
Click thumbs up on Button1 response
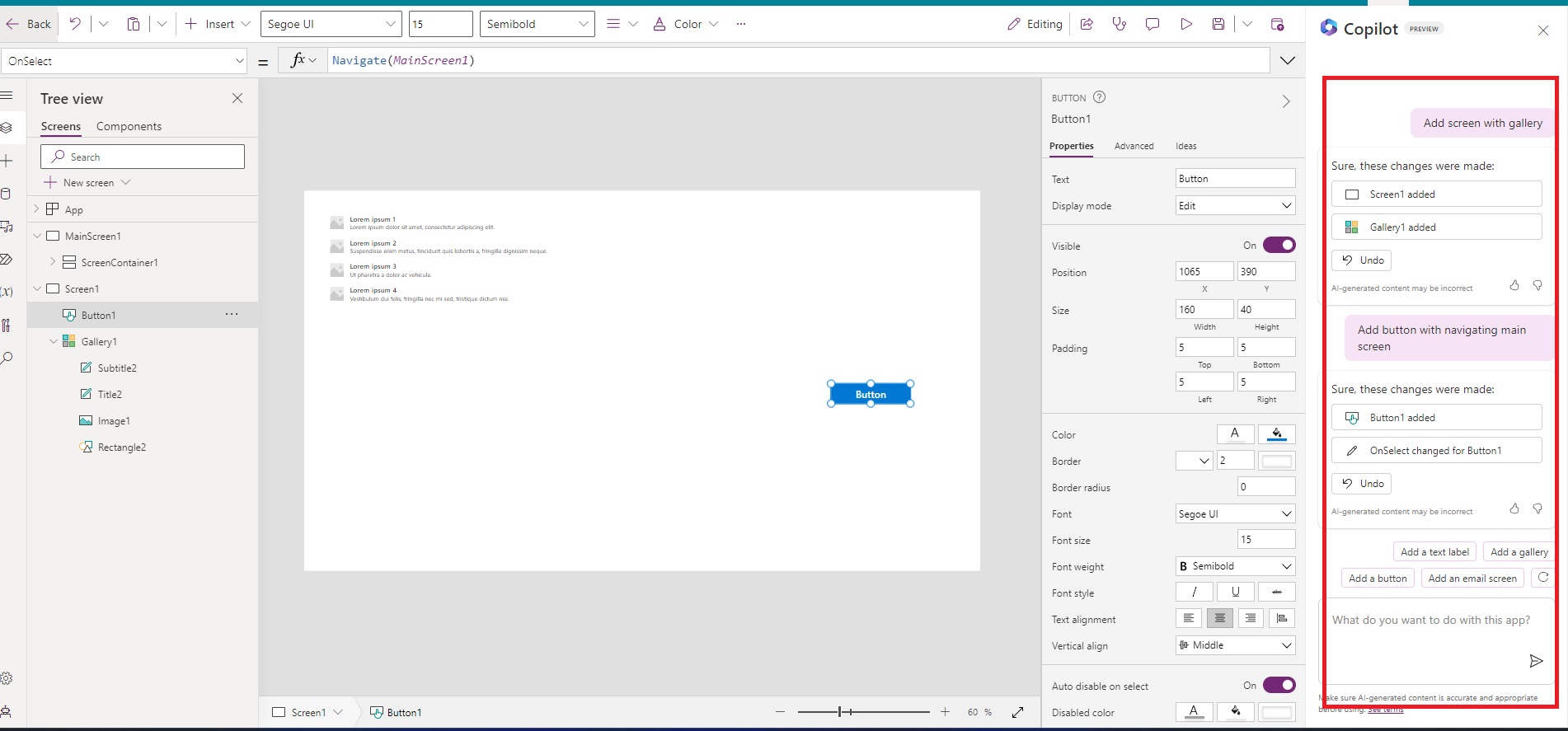(1514, 509)
